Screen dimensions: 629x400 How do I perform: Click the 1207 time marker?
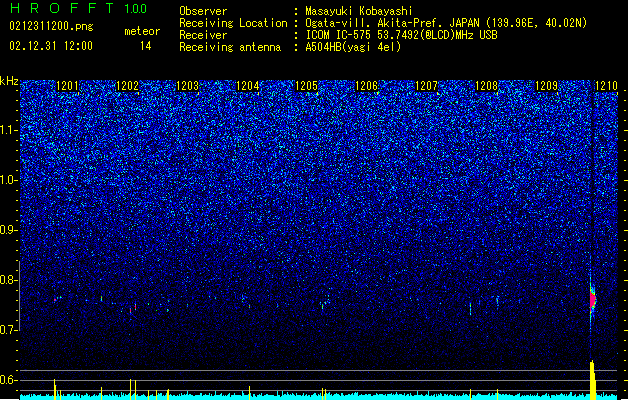(x=426, y=86)
